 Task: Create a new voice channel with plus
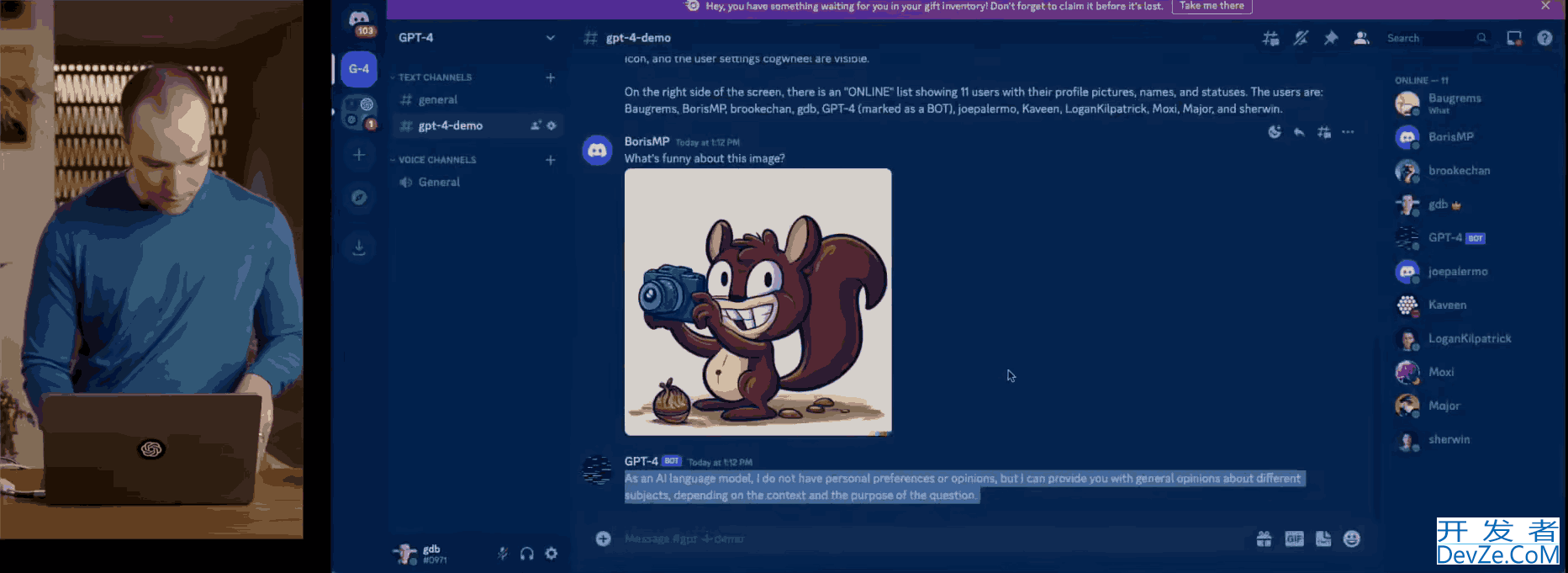pyautogui.click(x=550, y=160)
